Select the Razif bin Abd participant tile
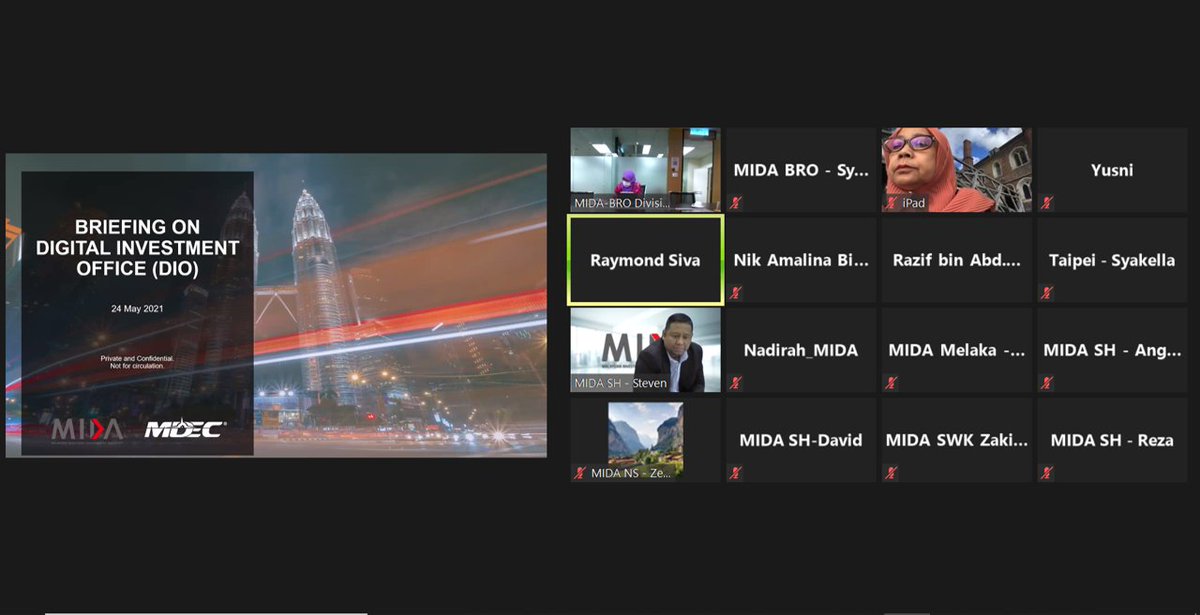The width and height of the screenshot is (1200, 615). [x=956, y=260]
